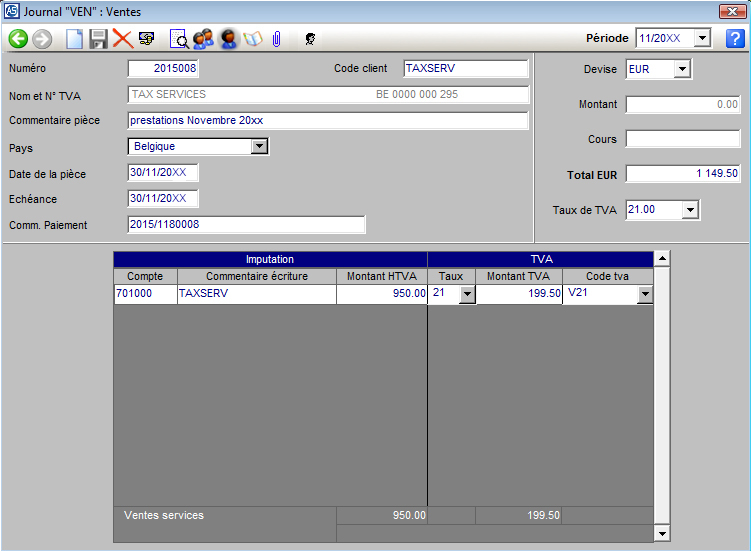Click the blue help question mark icon
751x551 pixels.
click(x=735, y=39)
